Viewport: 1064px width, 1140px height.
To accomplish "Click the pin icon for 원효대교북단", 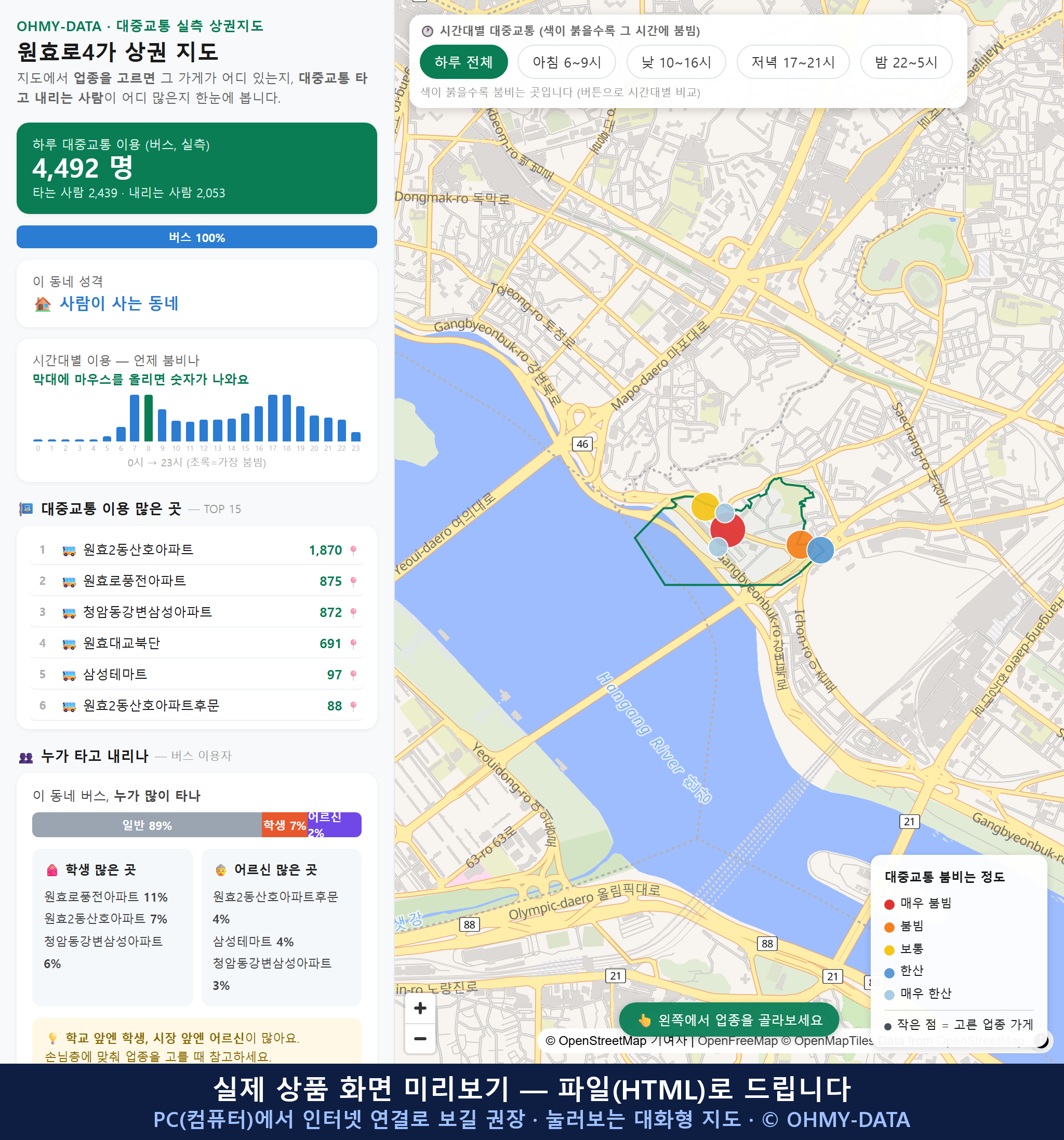I will coord(353,643).
